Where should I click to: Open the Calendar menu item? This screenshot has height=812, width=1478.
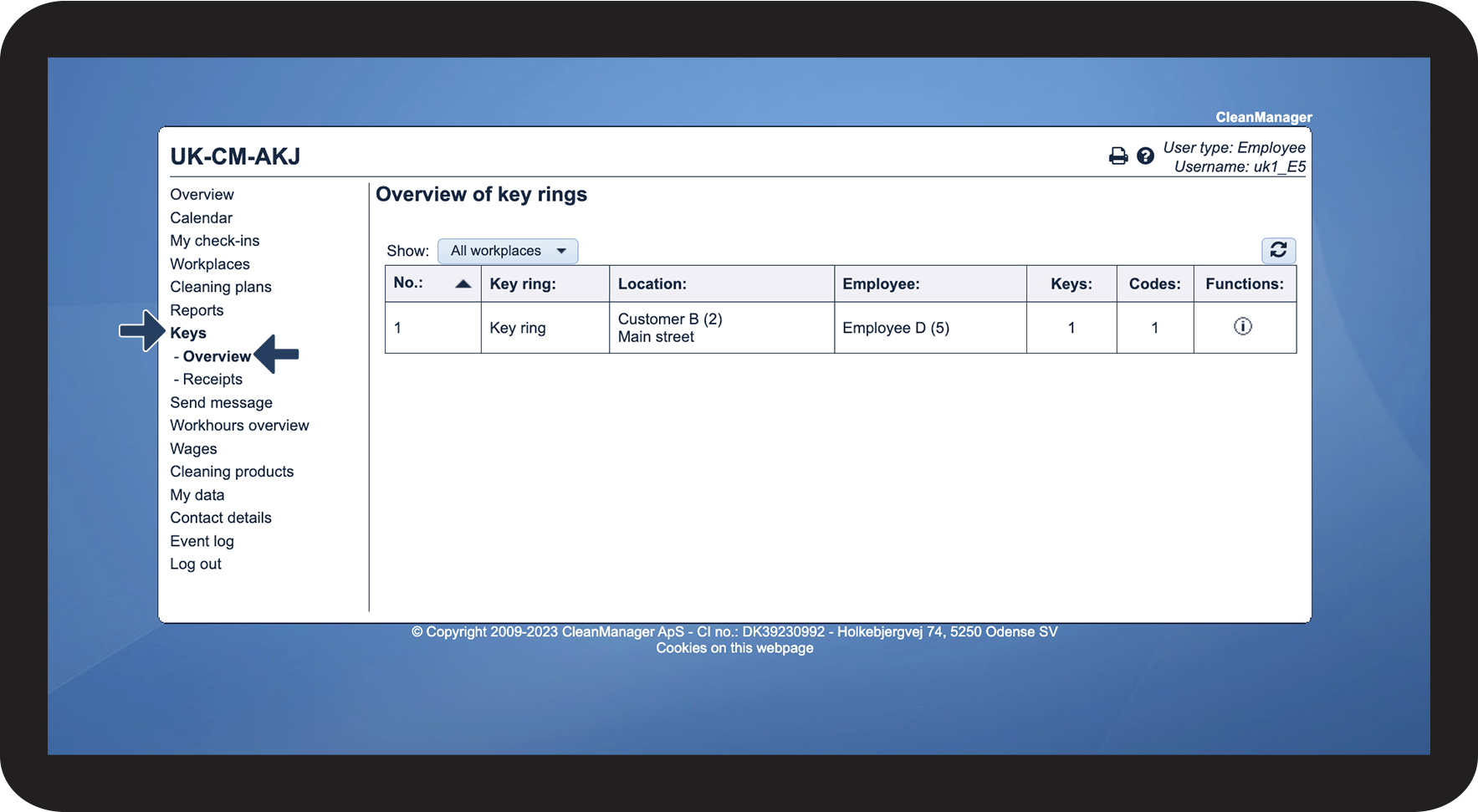coord(202,218)
